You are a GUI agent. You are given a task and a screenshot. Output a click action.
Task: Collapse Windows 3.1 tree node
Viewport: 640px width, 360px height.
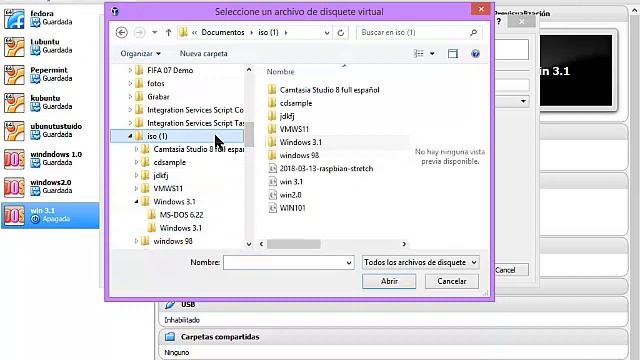136,202
